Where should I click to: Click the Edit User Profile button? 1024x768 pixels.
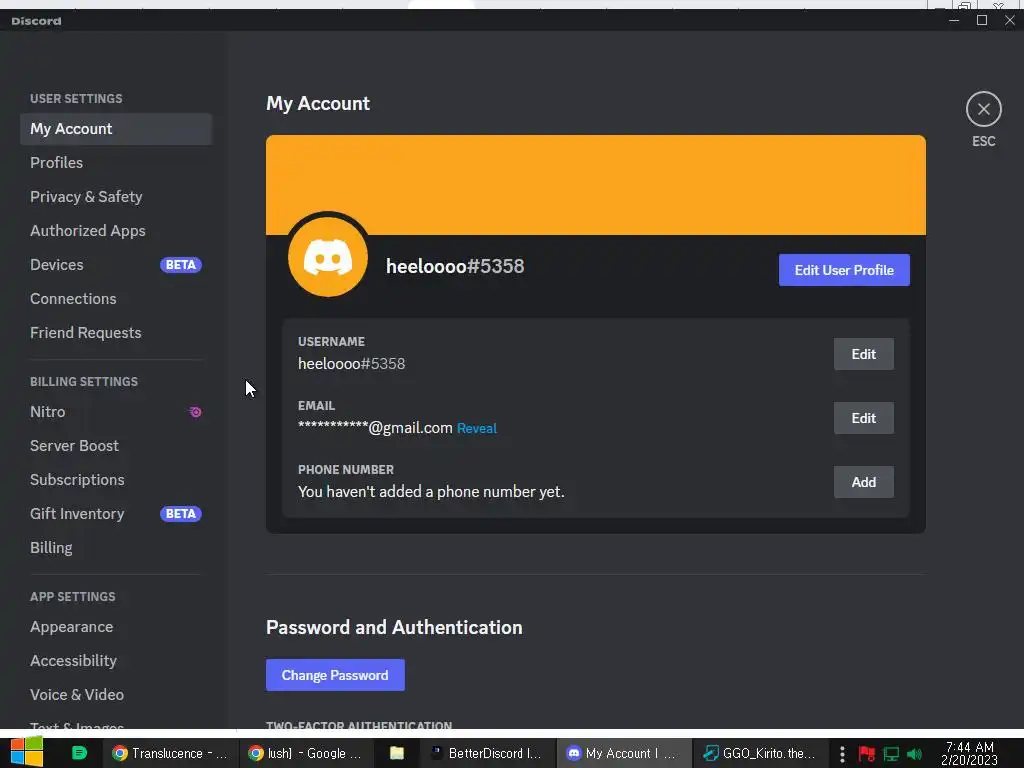pos(844,270)
